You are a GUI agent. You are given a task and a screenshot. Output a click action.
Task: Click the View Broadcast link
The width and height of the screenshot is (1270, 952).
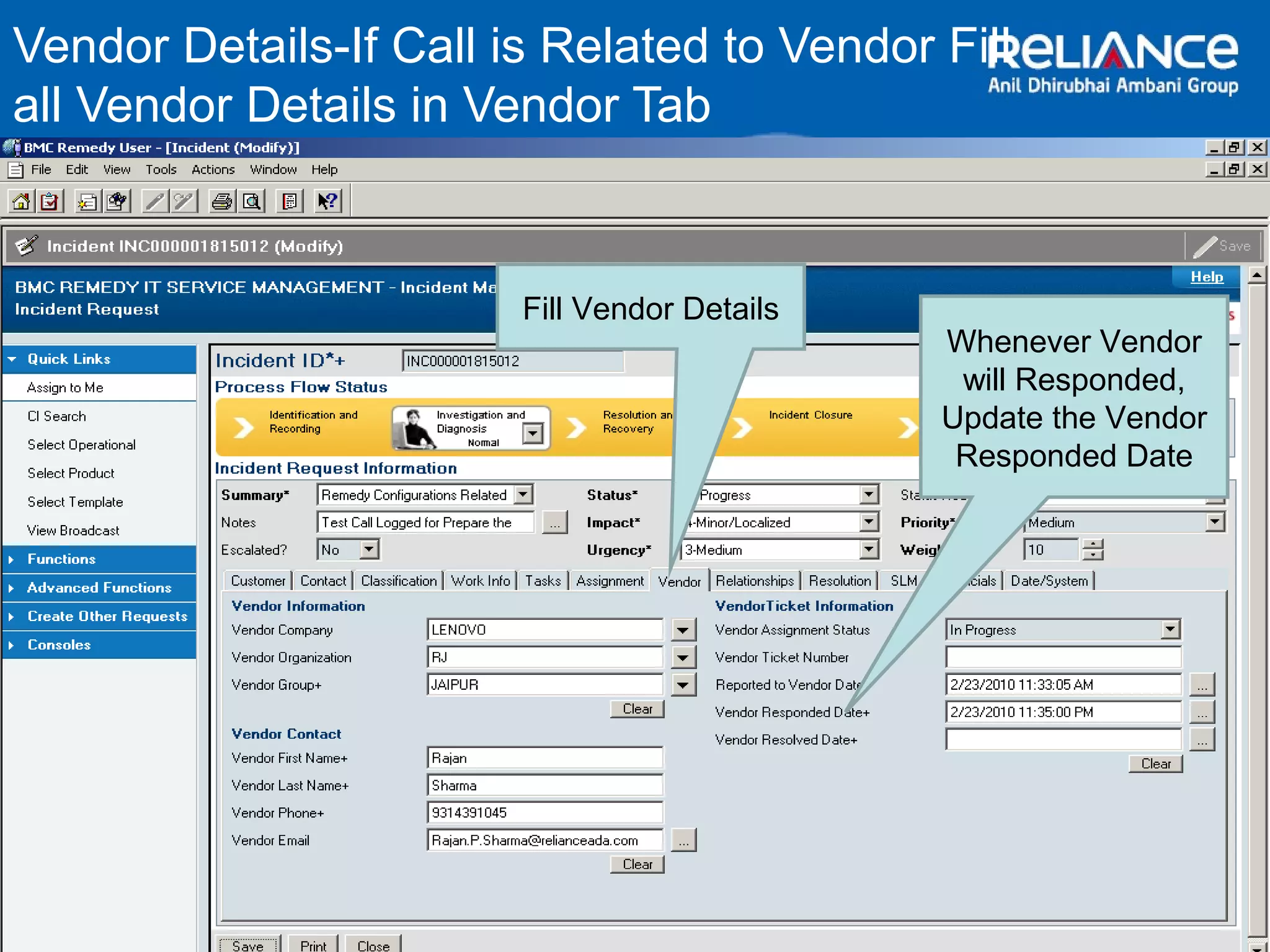[73, 531]
